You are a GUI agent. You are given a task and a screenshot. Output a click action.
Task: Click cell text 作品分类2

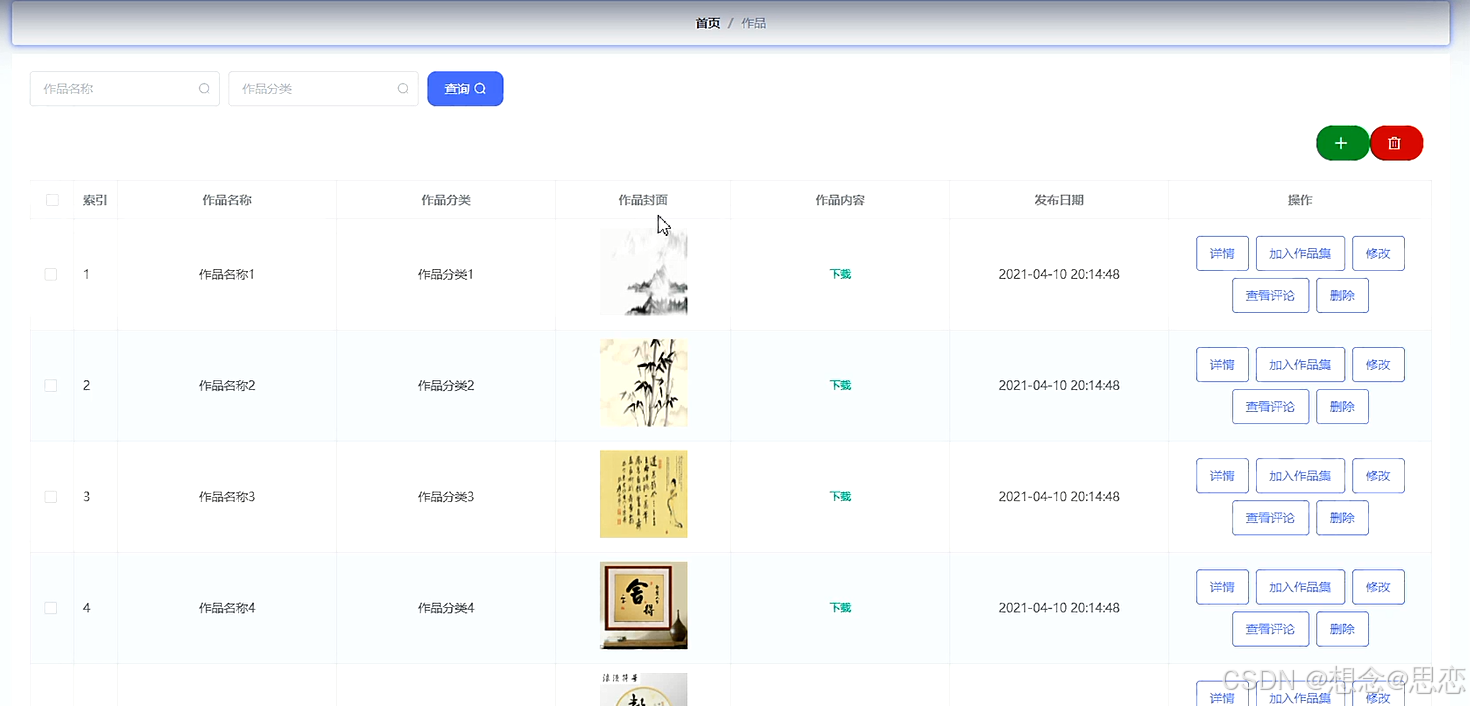(446, 385)
